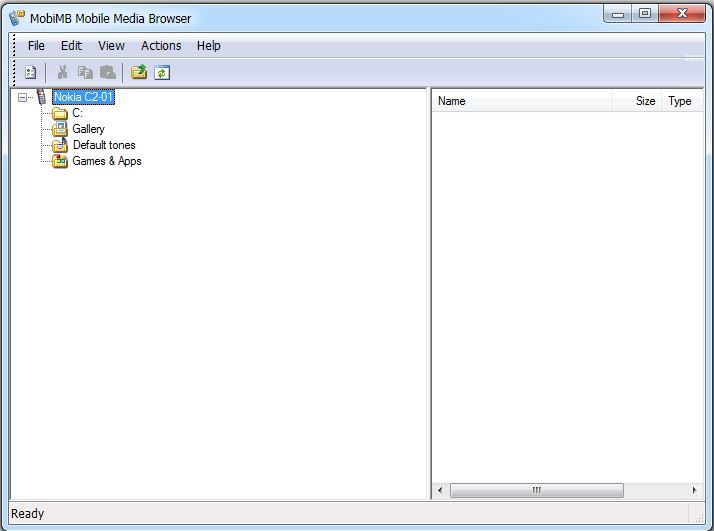Click the scrollbar left arrow
This screenshot has height=531, width=714.
[x=440, y=490]
